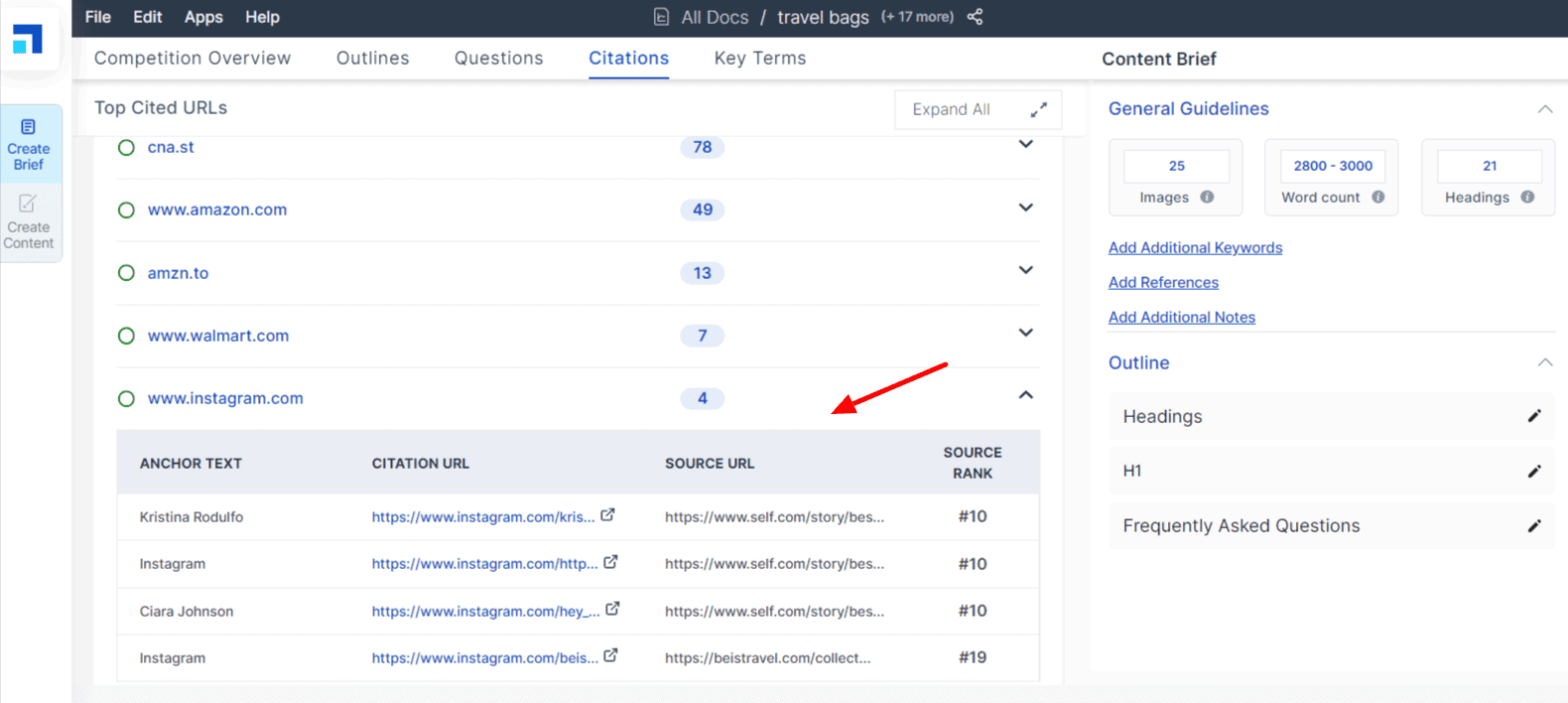Open external link icon for Ciara Johnson citation
The height and width of the screenshot is (703, 1568).
[612, 609]
